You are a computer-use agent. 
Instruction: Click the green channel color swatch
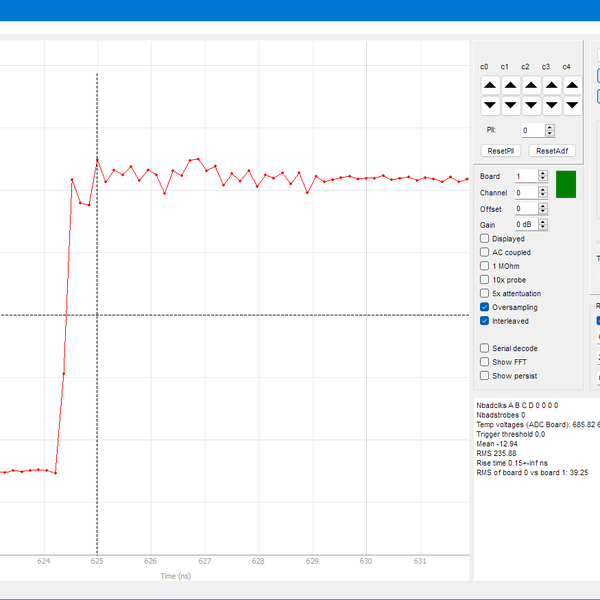click(x=567, y=184)
